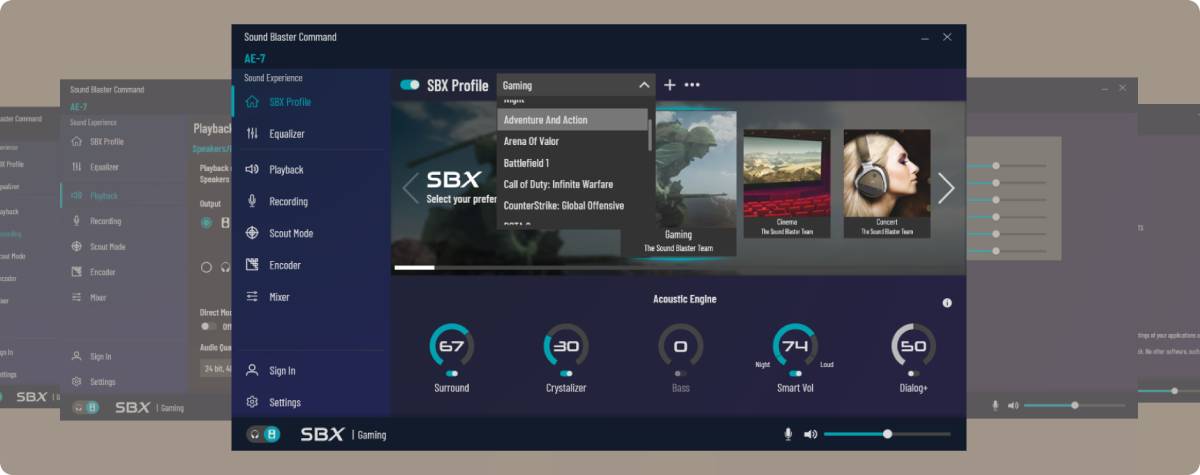Click microphone icon in right background window
The width and height of the screenshot is (1200, 475).
[x=995, y=405]
